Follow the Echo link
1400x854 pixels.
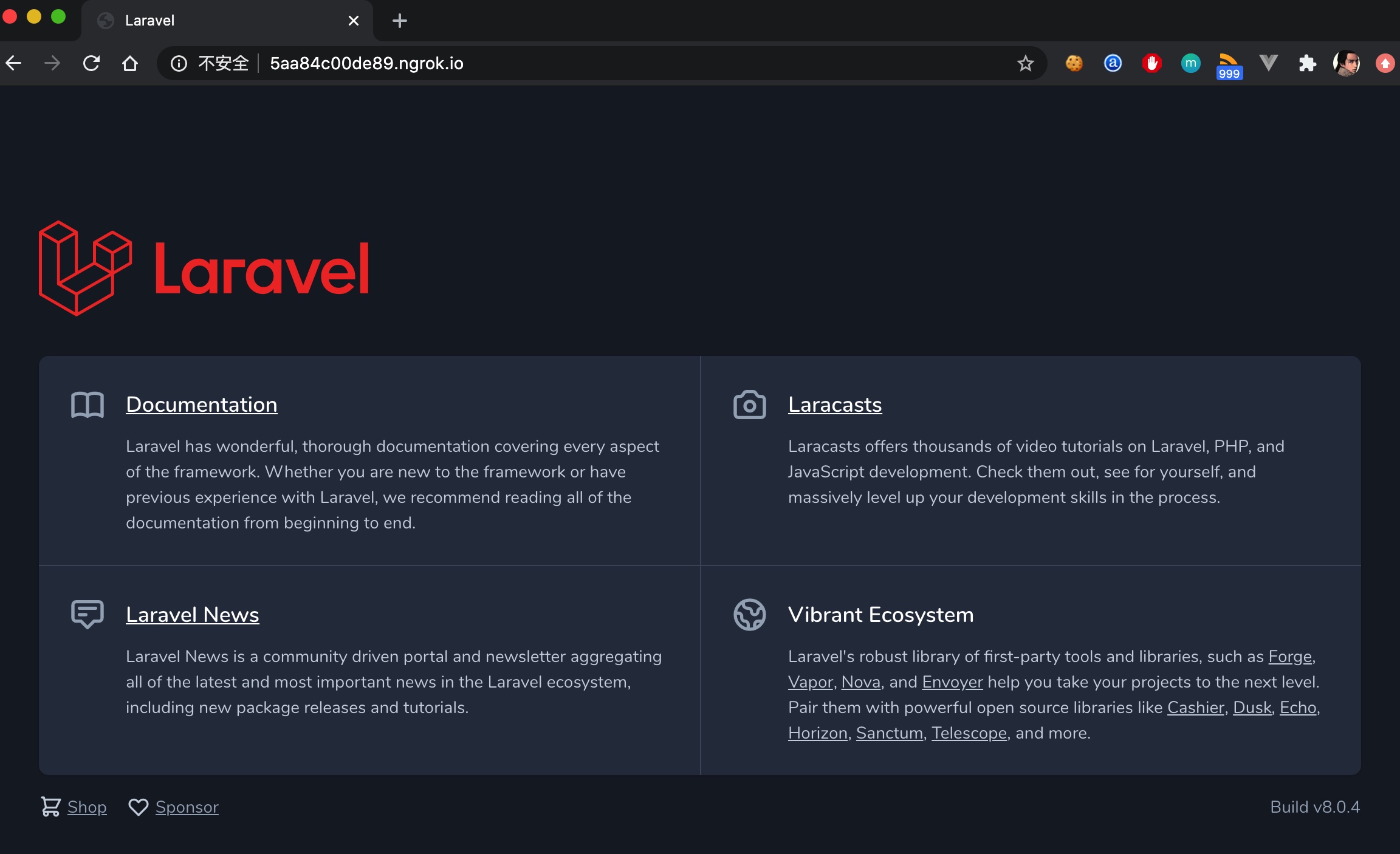coord(1298,708)
